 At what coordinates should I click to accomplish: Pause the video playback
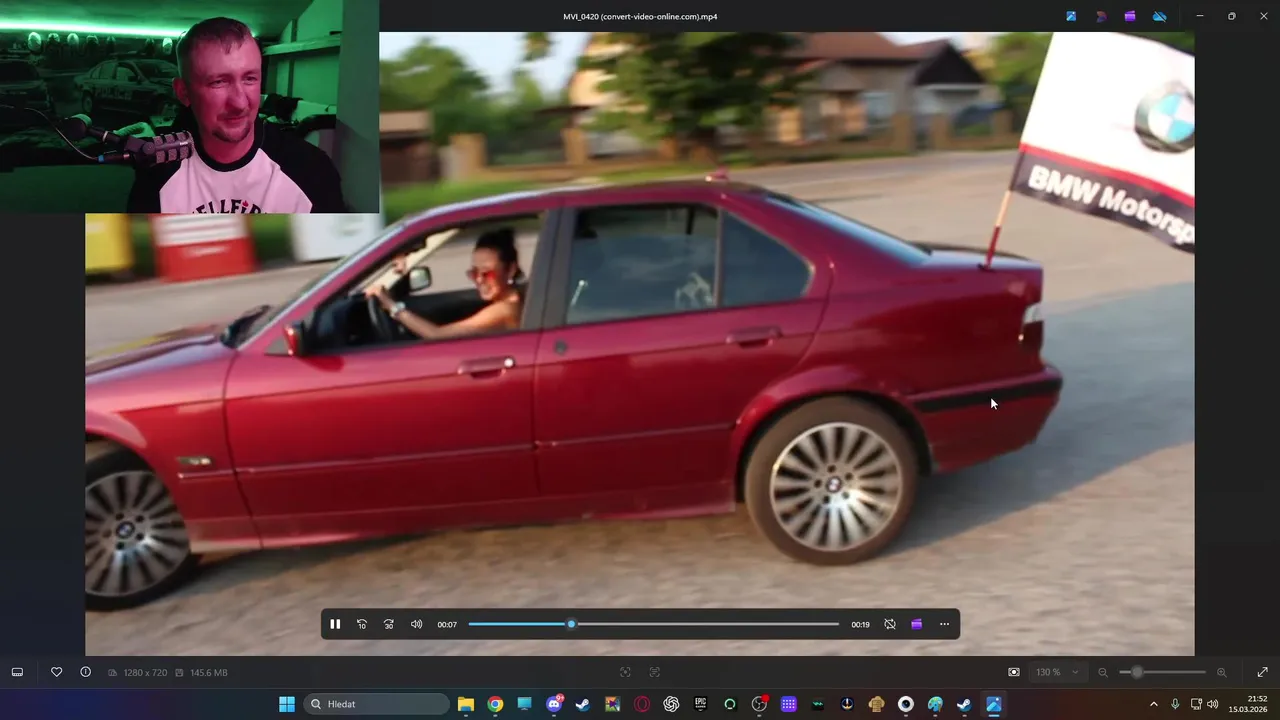[335, 624]
